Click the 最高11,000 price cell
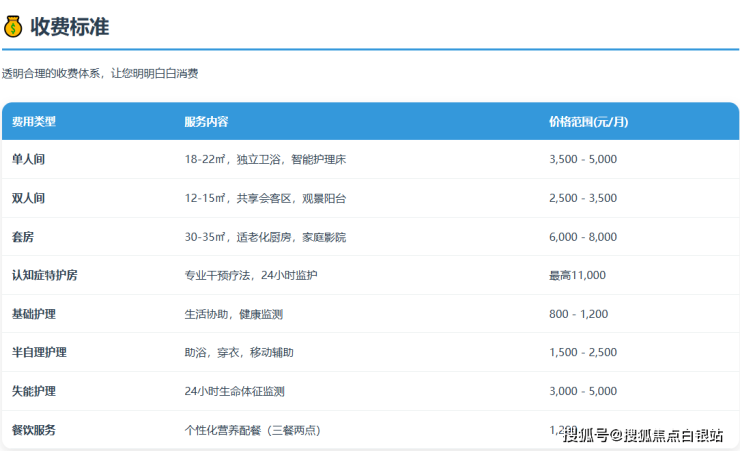 [x=577, y=276]
